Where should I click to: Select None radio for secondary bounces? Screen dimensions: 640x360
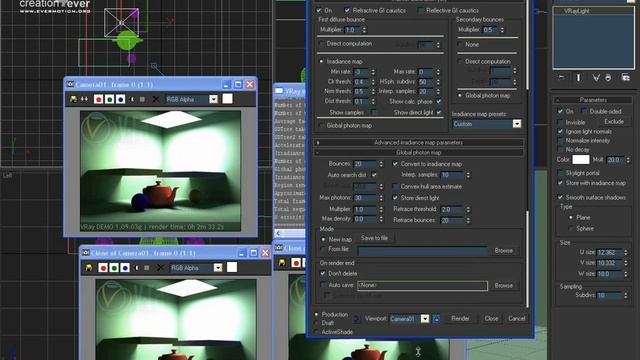[x=460, y=44]
